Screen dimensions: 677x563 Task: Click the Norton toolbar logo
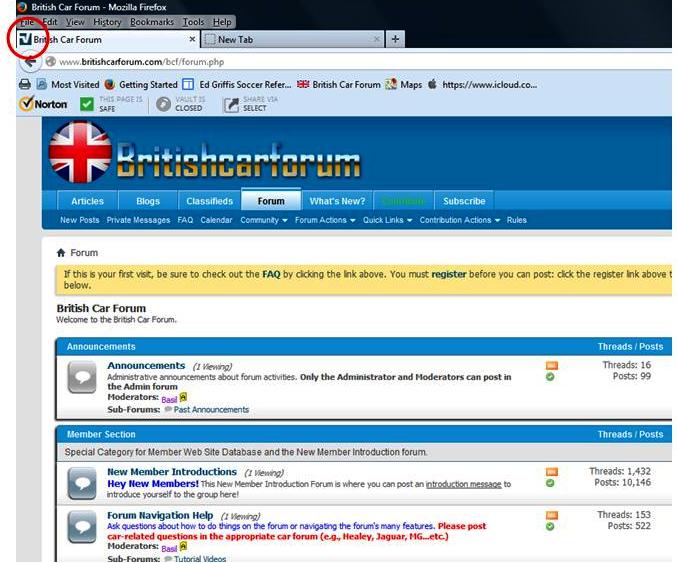(x=42, y=104)
